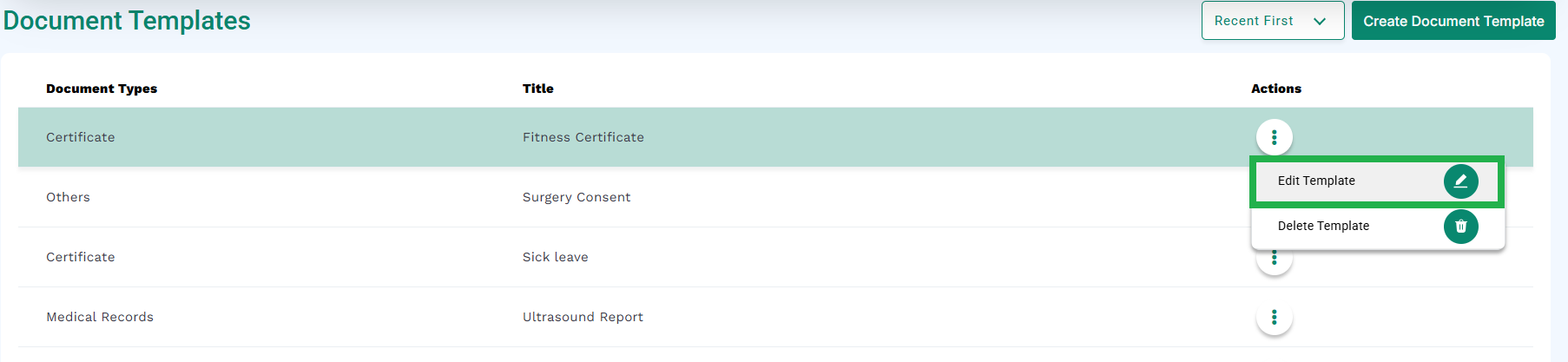This screenshot has height=362, width=1568.
Task: Click the Medical Records document type cell
Action: 100,317
